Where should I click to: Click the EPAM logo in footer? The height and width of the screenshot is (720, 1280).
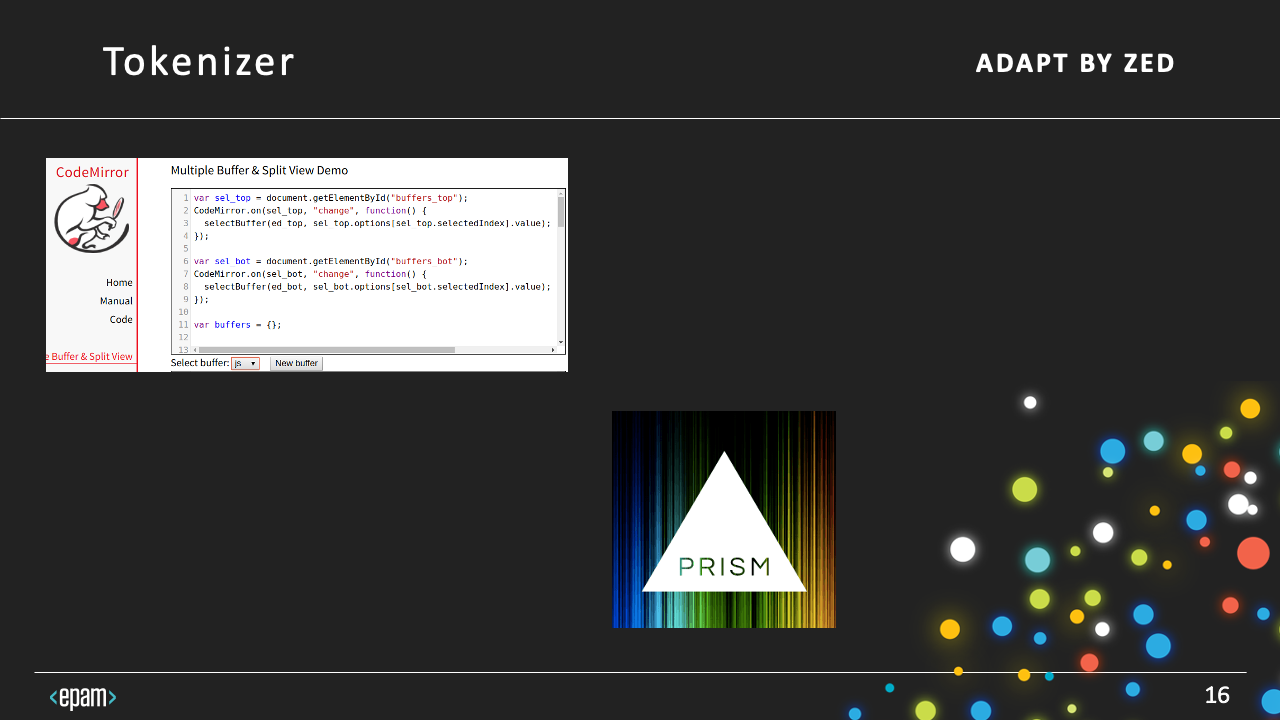pos(83,698)
